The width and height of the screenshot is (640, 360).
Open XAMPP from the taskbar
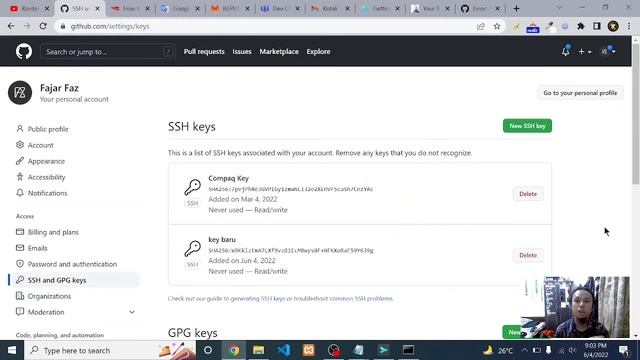point(309,350)
